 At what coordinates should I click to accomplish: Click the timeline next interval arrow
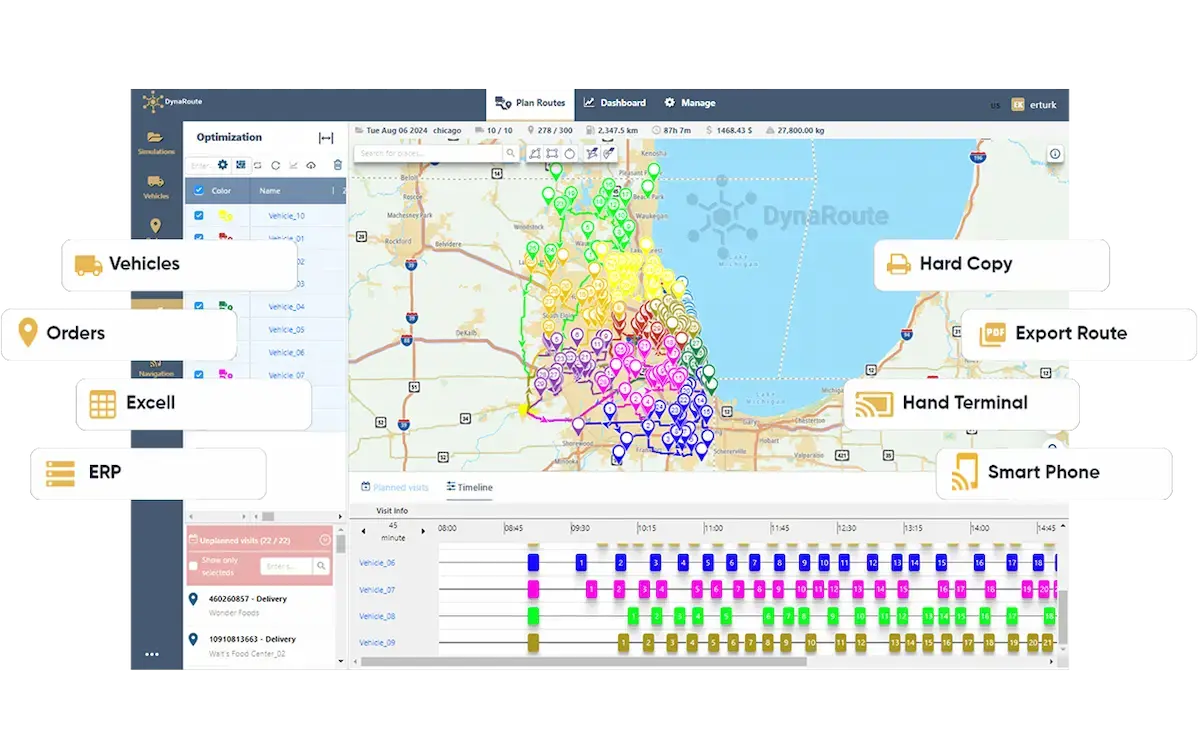tap(423, 531)
